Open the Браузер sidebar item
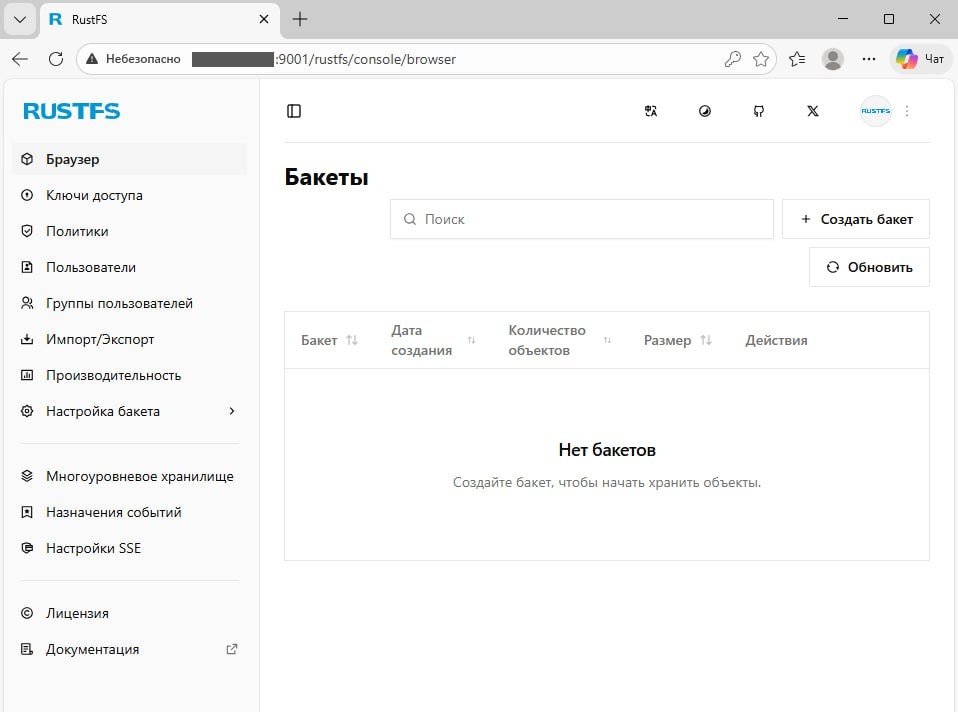958x712 pixels. pos(130,159)
